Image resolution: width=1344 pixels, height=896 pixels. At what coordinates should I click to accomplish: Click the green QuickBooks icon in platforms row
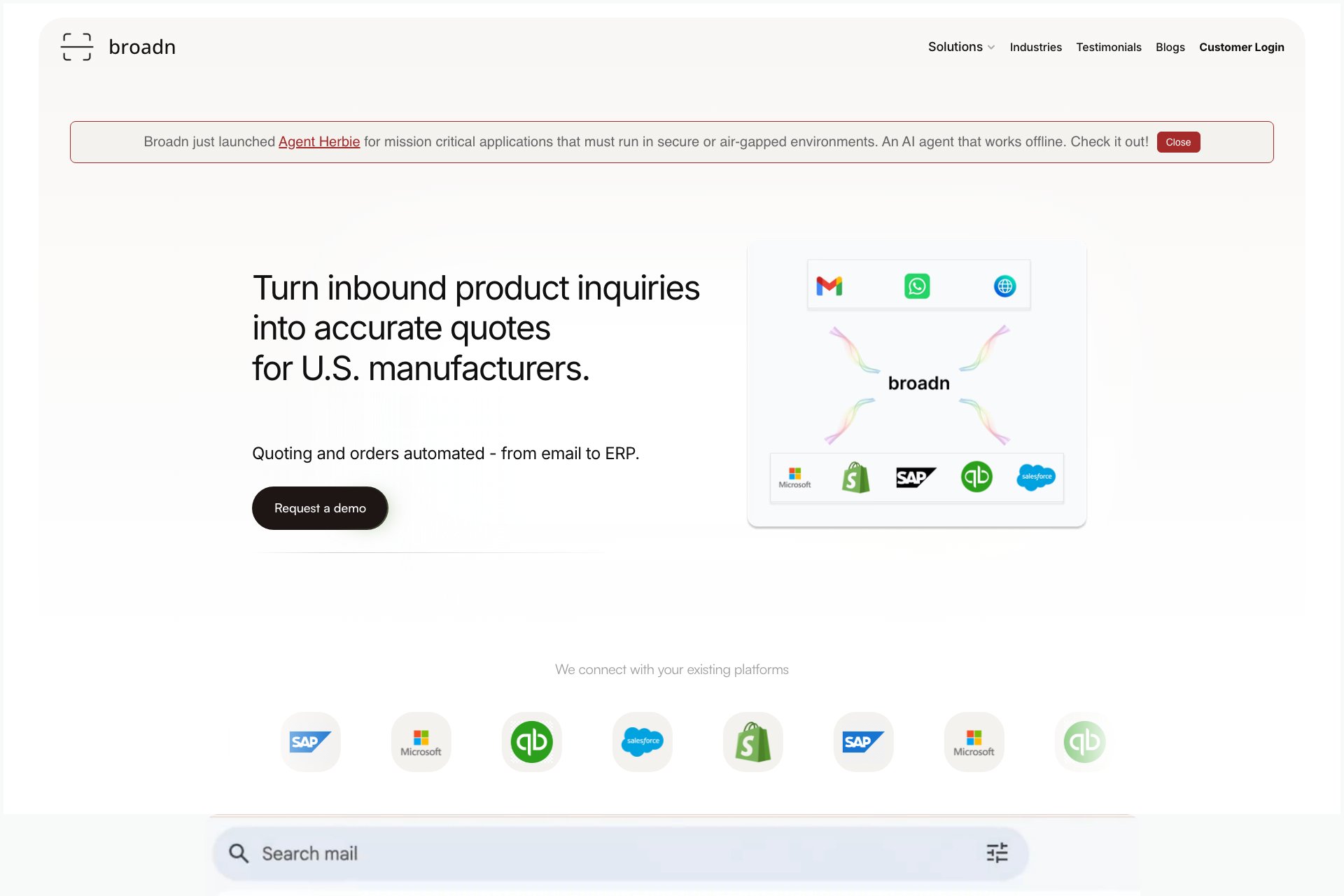[532, 742]
